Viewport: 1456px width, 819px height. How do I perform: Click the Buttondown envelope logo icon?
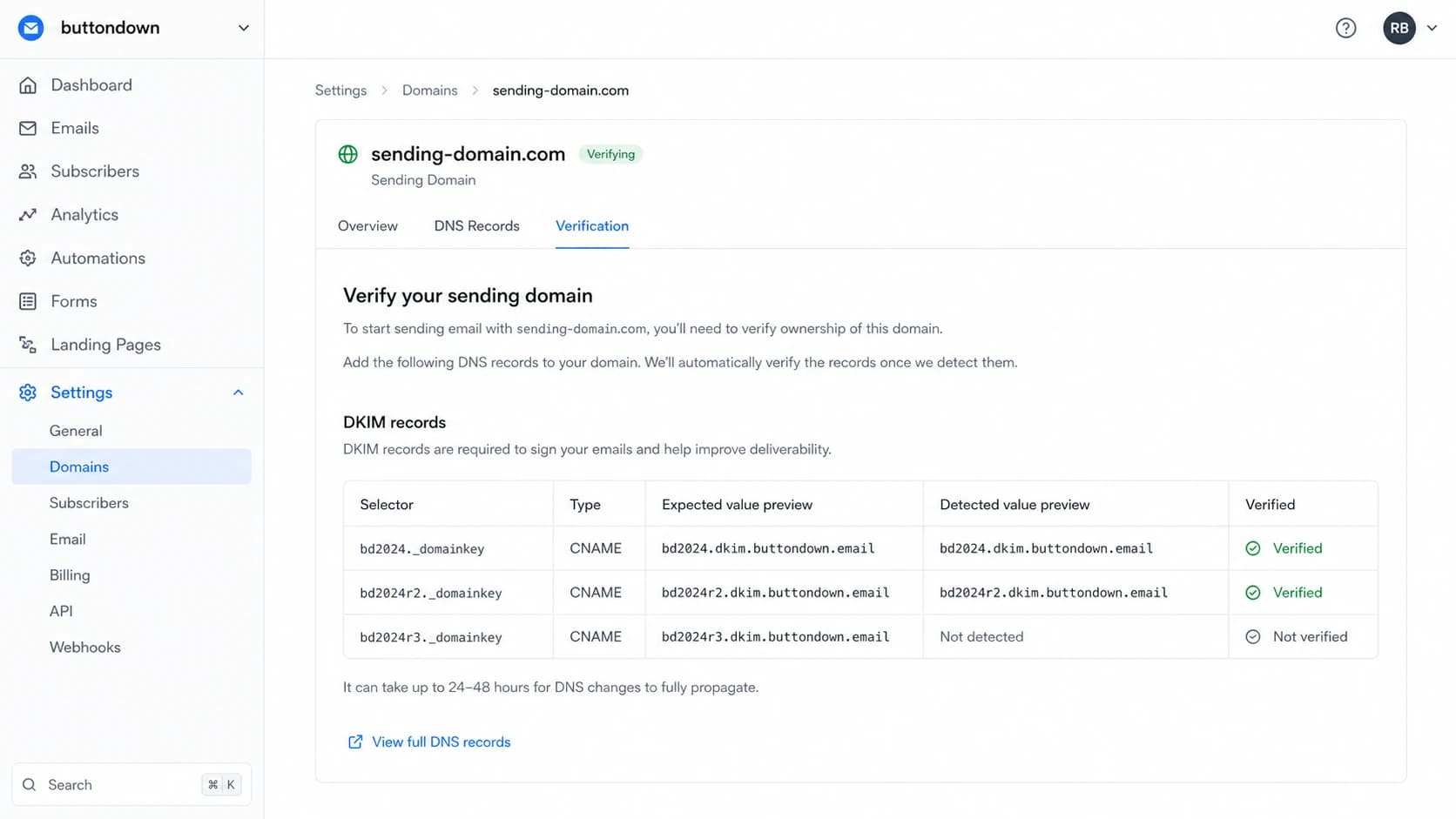coord(30,28)
